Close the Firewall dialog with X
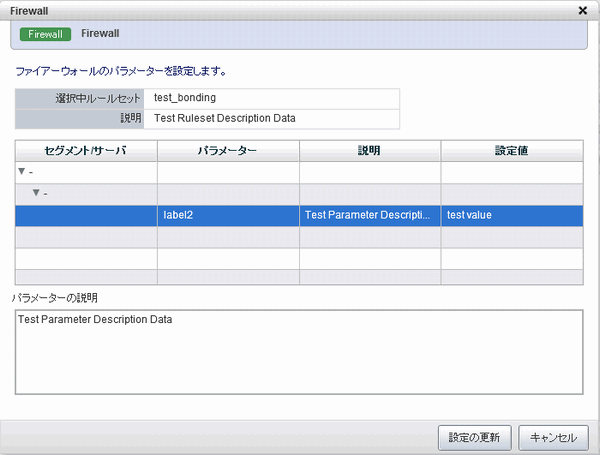600x455 pixels. 583,10
